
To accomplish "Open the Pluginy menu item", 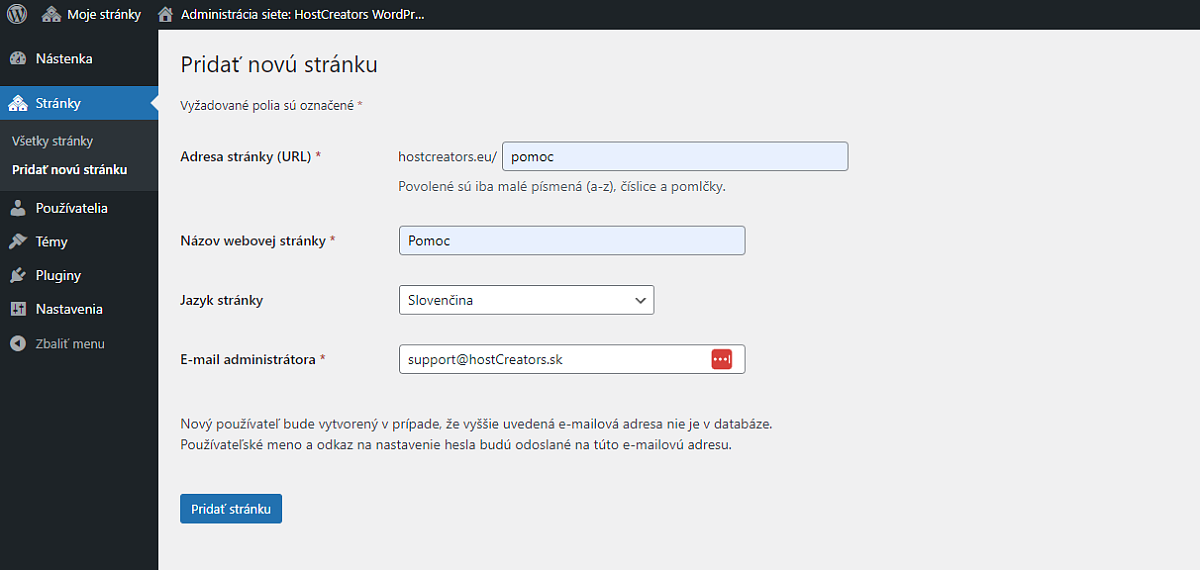I will 79,275.
